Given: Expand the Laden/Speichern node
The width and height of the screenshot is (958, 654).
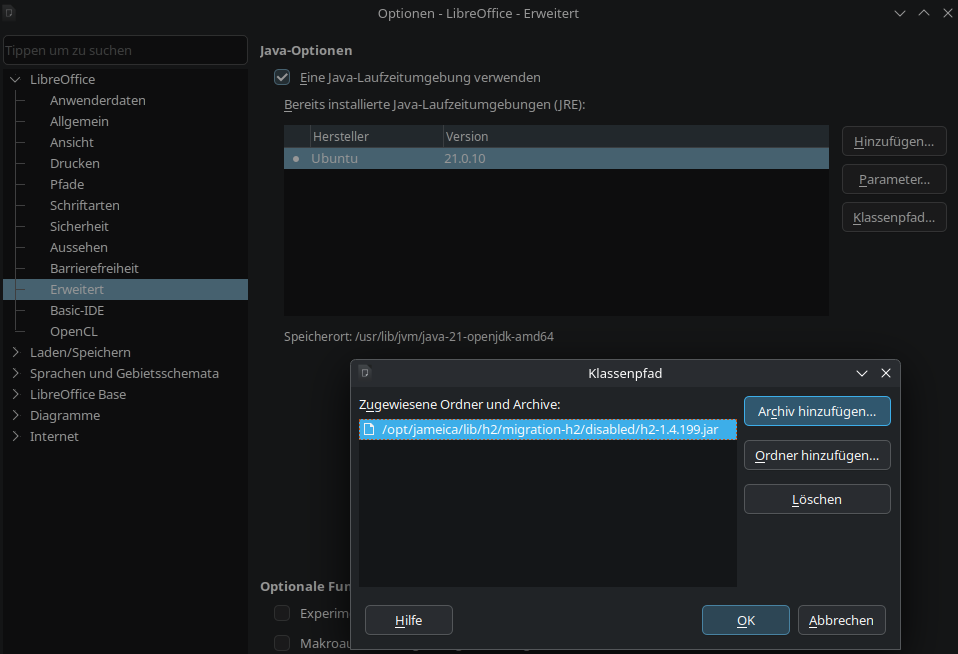Looking at the screenshot, I should click(x=15, y=352).
